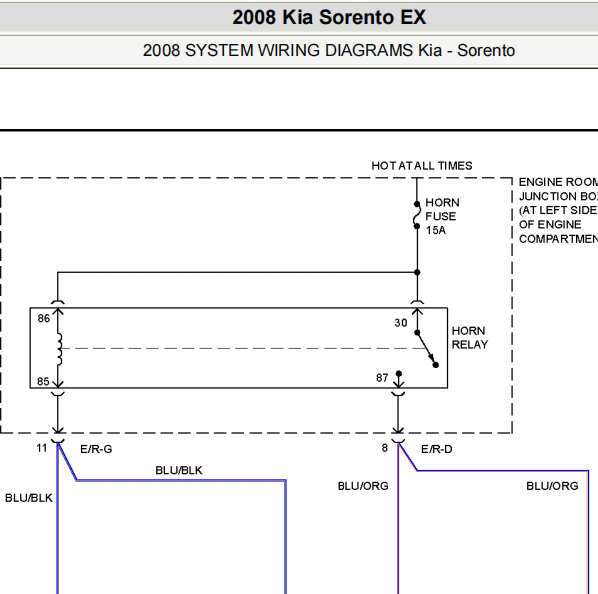Click the wire junction dot below horn fuse
Viewport: 598px width, 594px height.
coord(417,272)
